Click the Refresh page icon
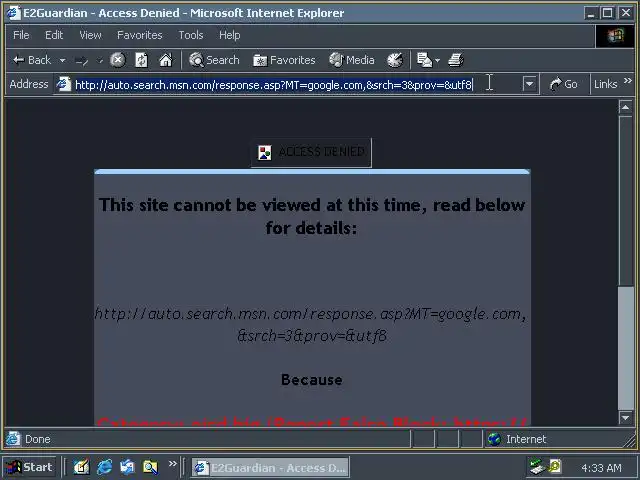This screenshot has height=480, width=640. click(x=141, y=60)
